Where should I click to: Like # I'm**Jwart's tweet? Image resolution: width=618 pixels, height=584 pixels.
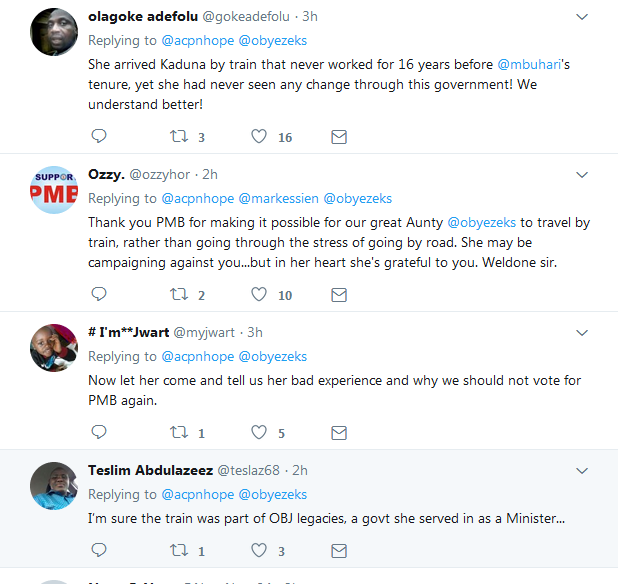tap(259, 433)
